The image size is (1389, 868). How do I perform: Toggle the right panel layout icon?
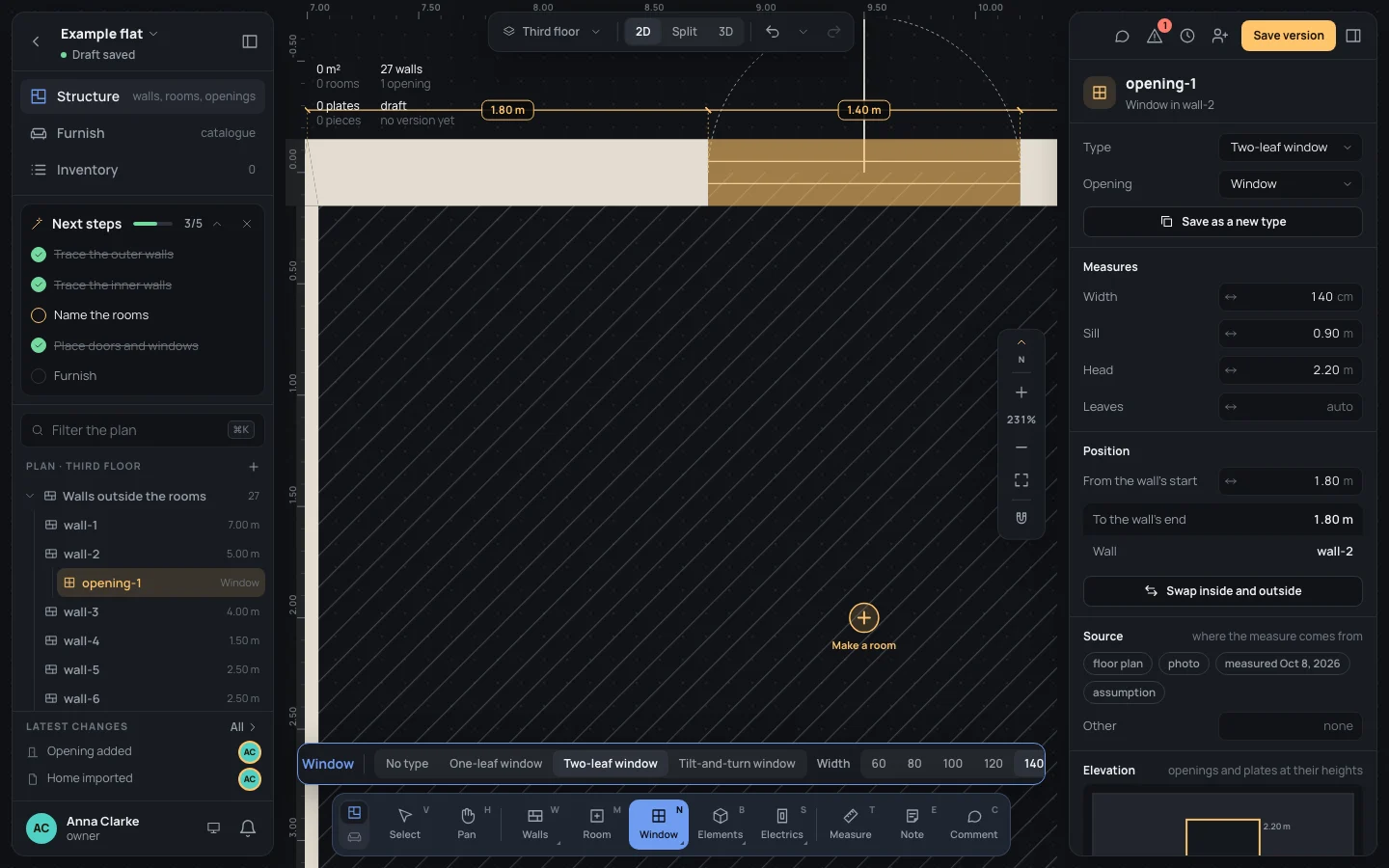[x=1353, y=36]
